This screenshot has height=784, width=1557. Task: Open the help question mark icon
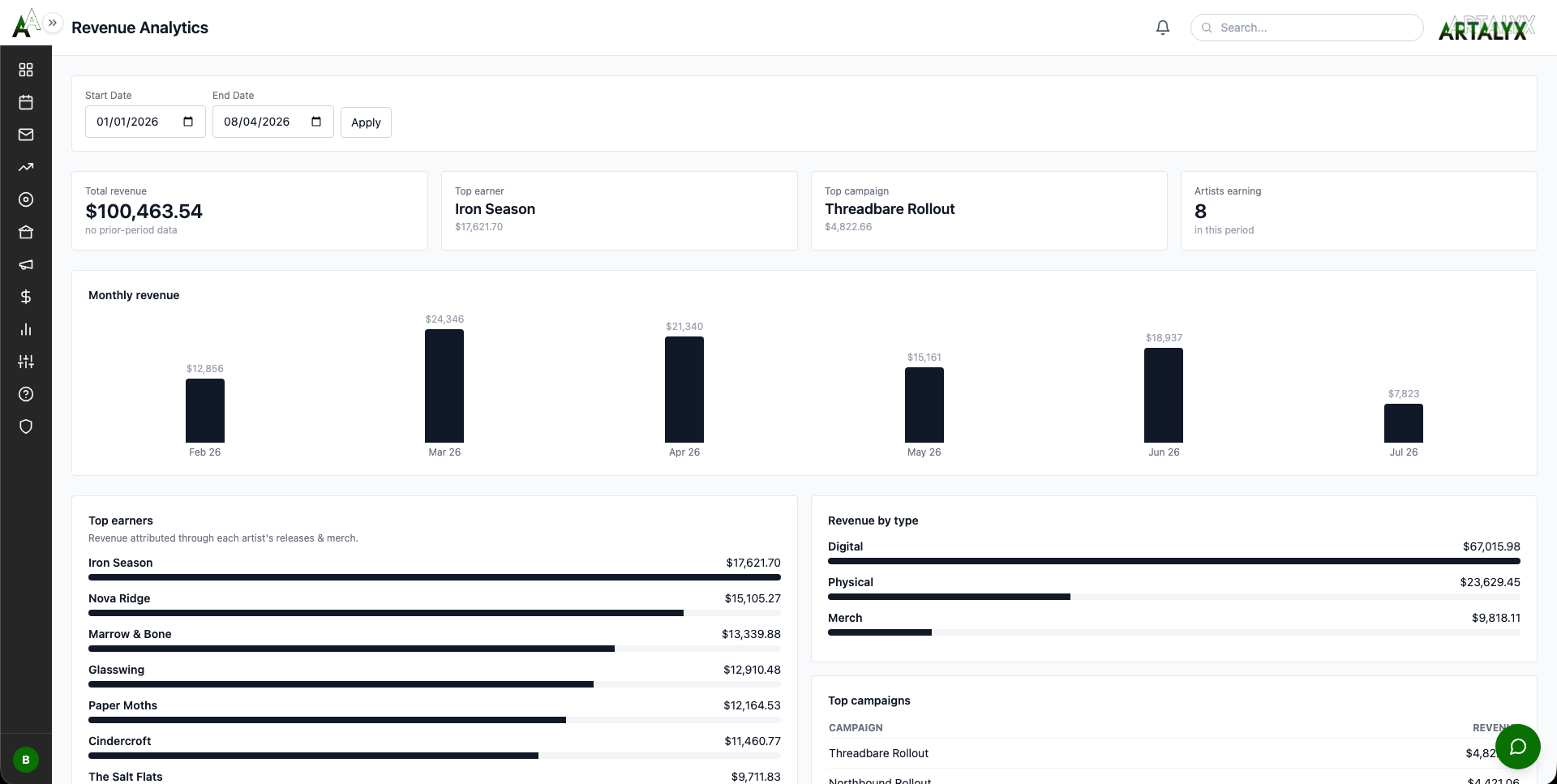pos(26,394)
